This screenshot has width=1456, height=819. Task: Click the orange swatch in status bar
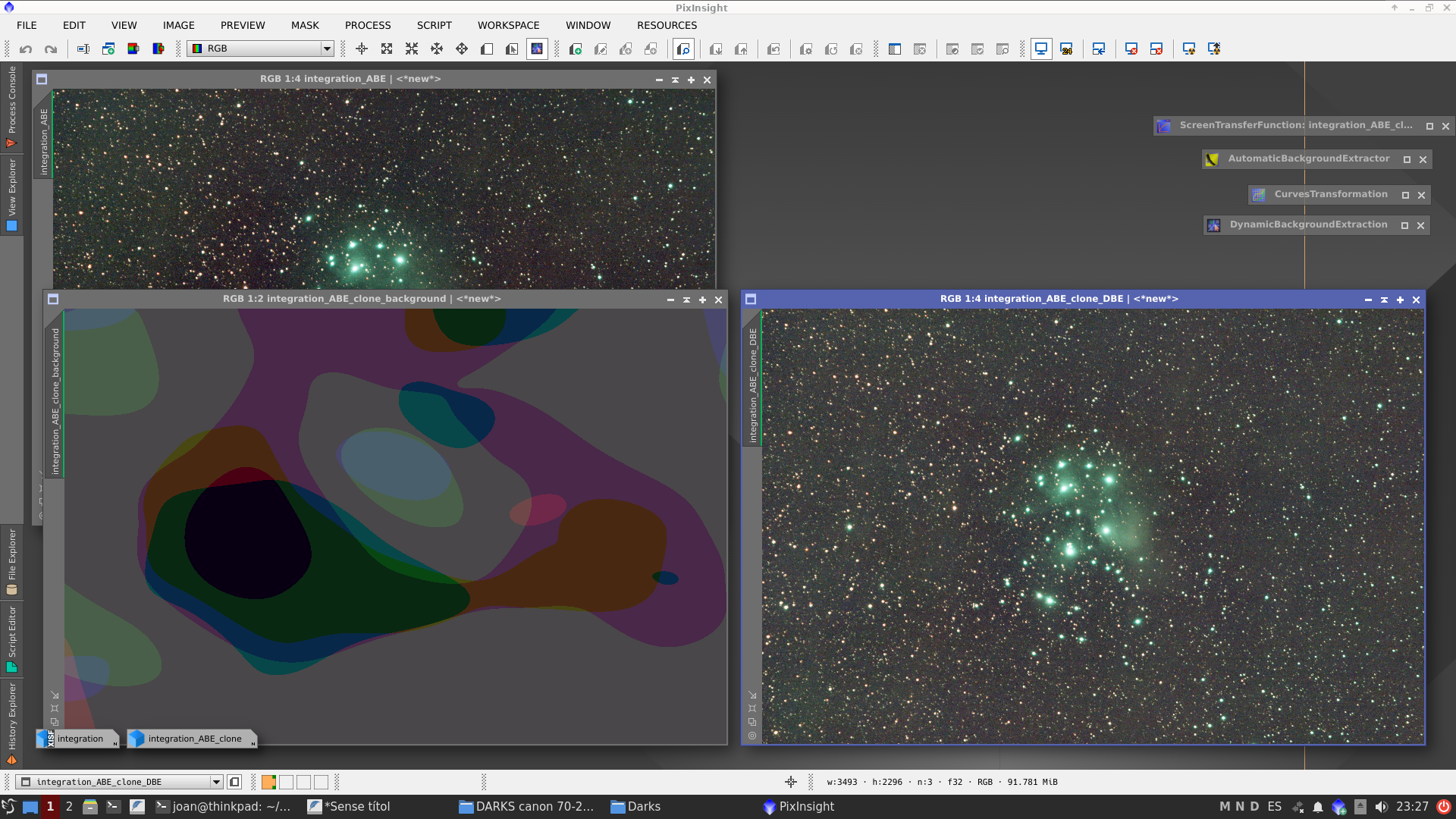[x=268, y=782]
